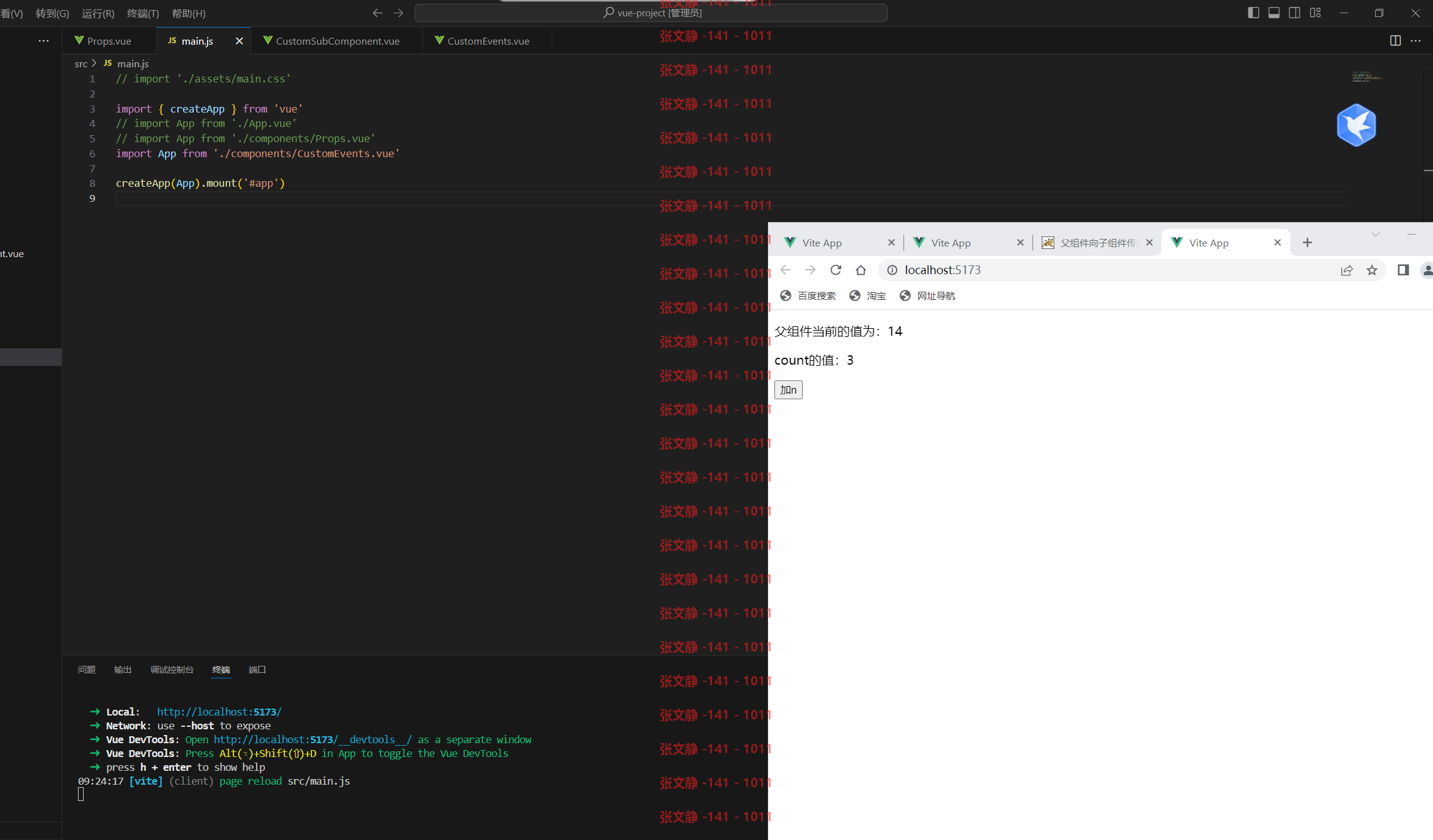Click the 加n button

pos(788,390)
